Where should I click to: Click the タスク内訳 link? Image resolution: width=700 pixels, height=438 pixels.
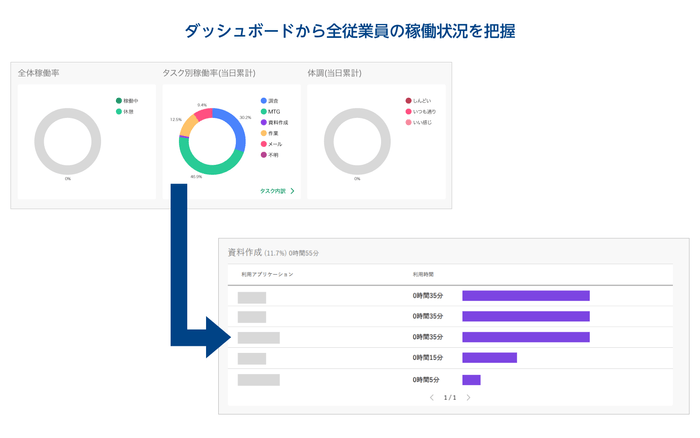coord(272,190)
